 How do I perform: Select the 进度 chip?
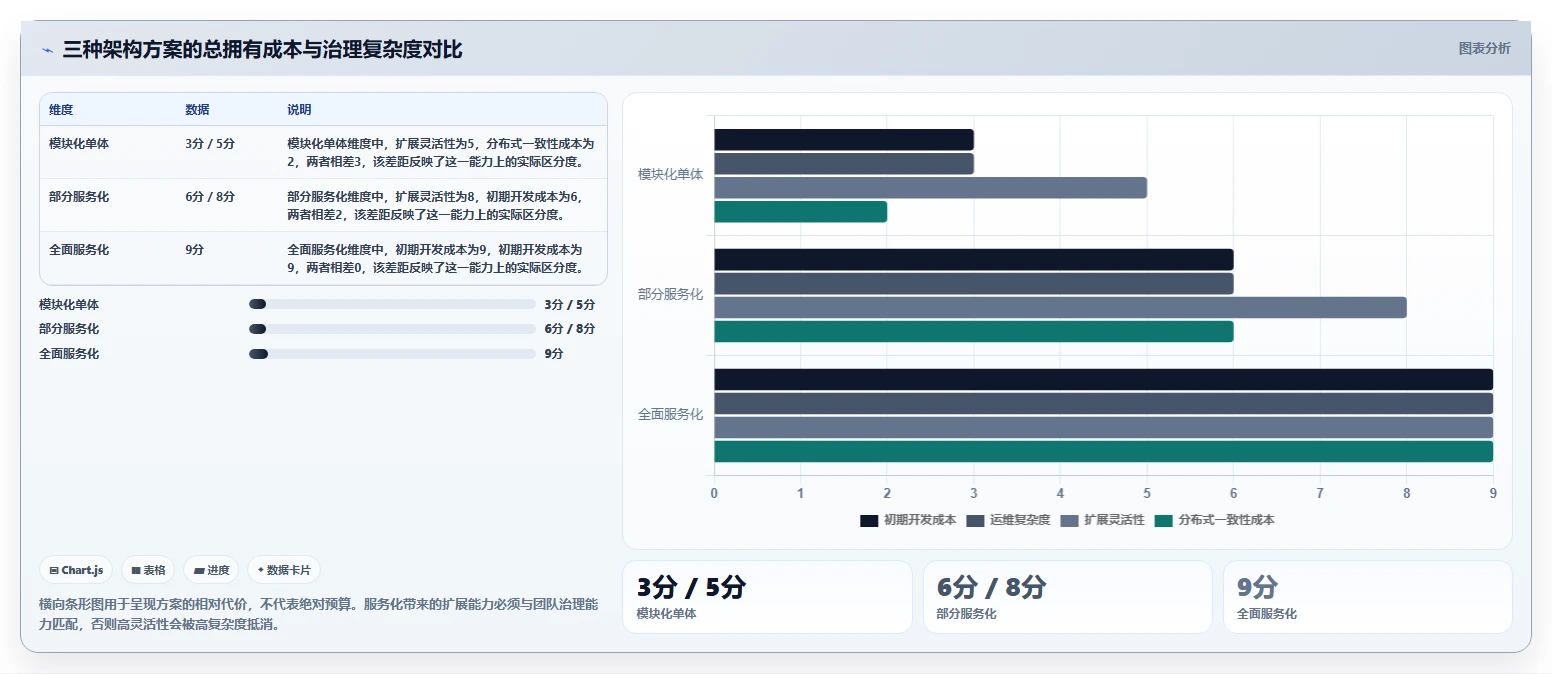click(x=211, y=570)
